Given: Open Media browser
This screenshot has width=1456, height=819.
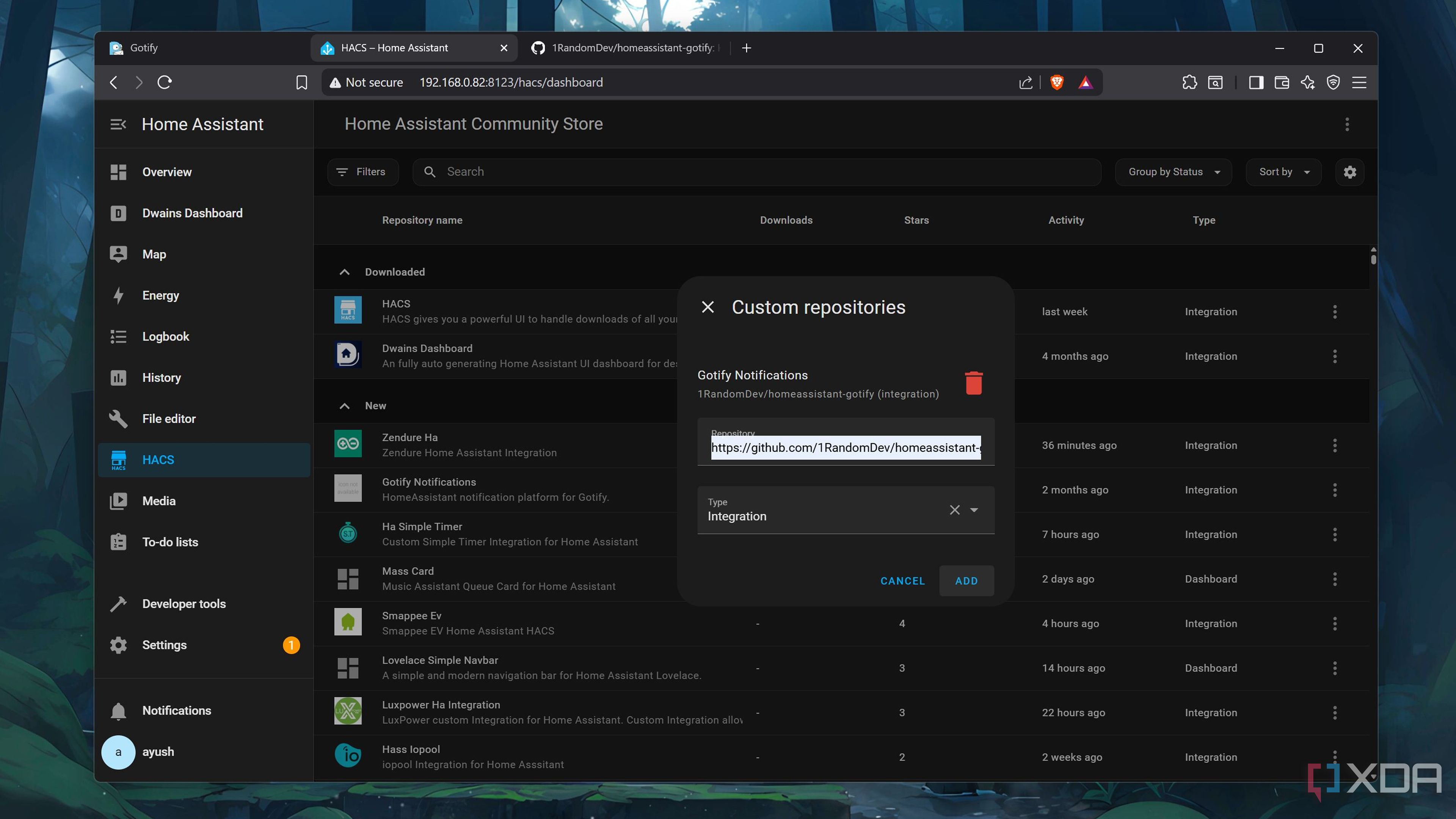Looking at the screenshot, I should tap(204, 501).
